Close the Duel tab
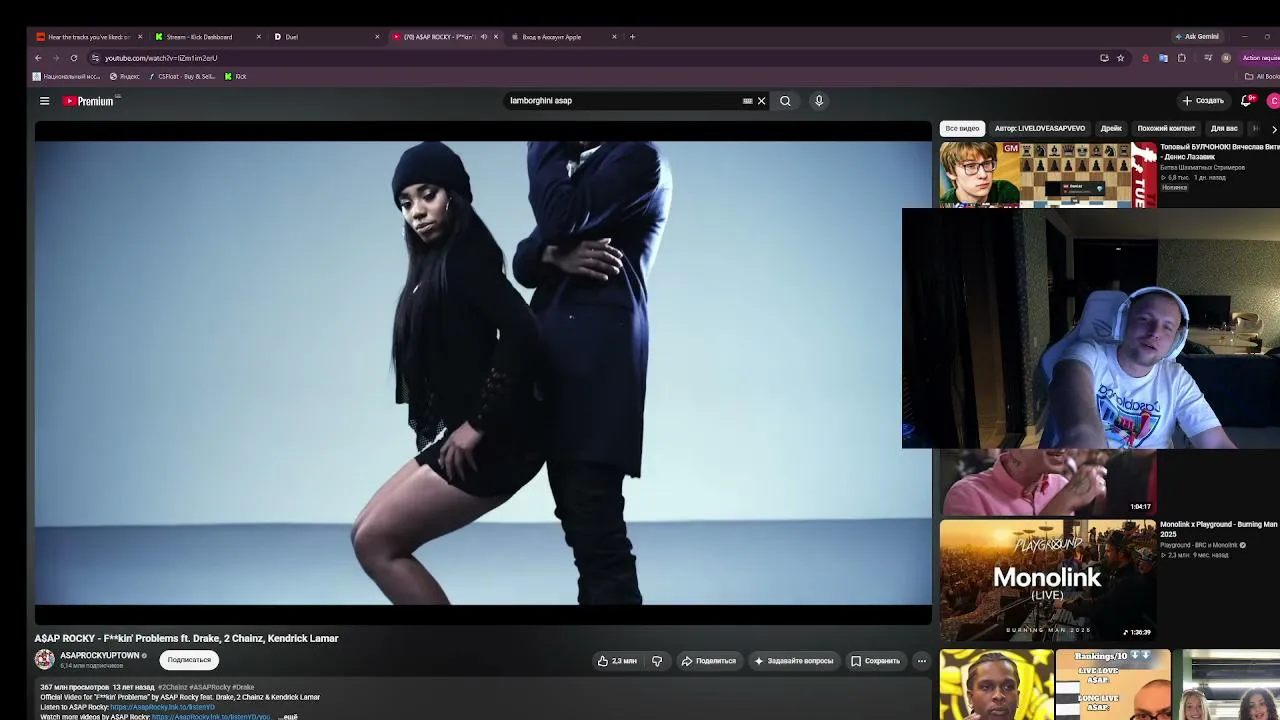This screenshot has height=720, width=1280. coord(377,37)
